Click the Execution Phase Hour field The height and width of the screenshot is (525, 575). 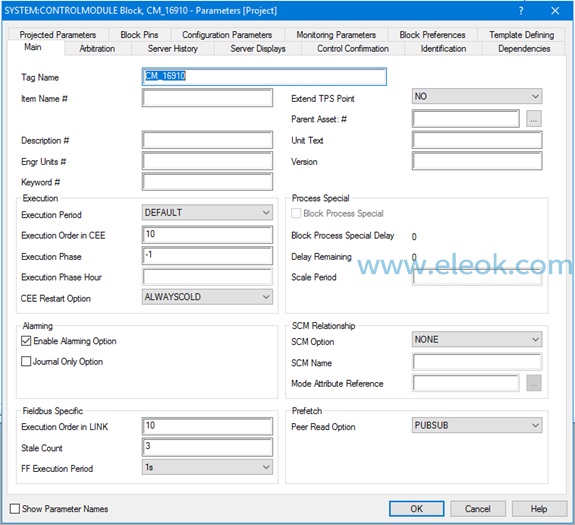pyautogui.click(x=207, y=277)
